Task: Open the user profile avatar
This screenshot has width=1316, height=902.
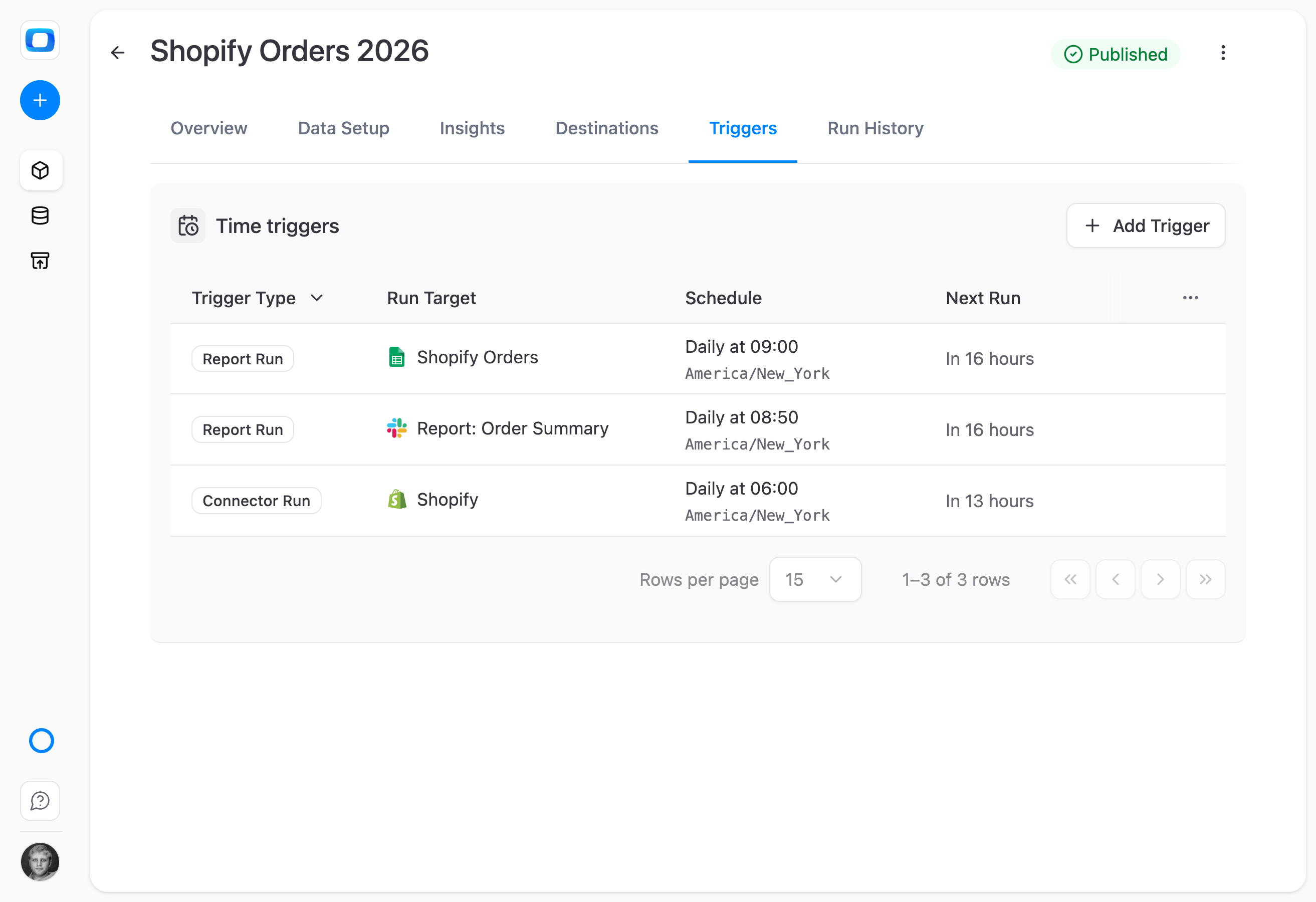Action: click(x=40, y=861)
